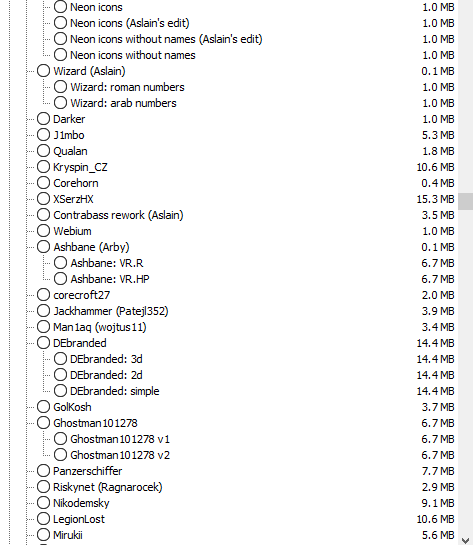The width and height of the screenshot is (473, 545).
Task: Click the 3.4 MB size of Man1aq
Action: pos(438,327)
